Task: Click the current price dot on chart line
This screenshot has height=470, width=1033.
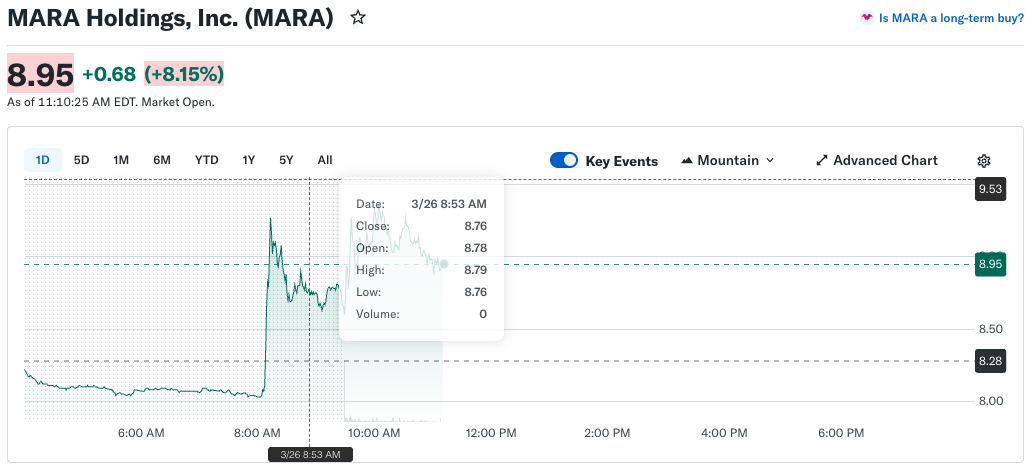Action: [443, 264]
